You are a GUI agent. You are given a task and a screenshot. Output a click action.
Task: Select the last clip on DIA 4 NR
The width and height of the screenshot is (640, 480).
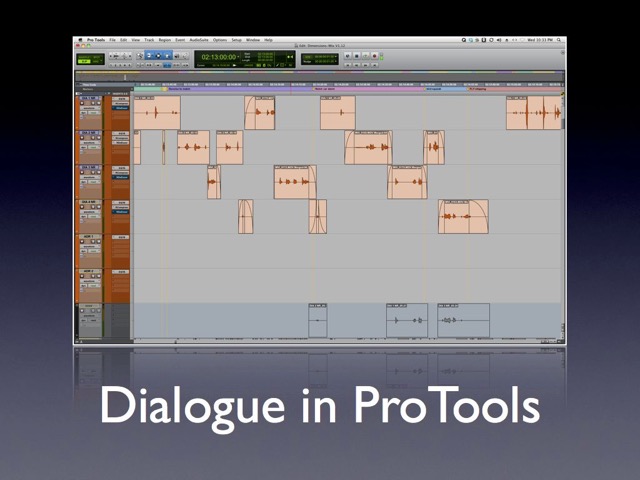463,216
